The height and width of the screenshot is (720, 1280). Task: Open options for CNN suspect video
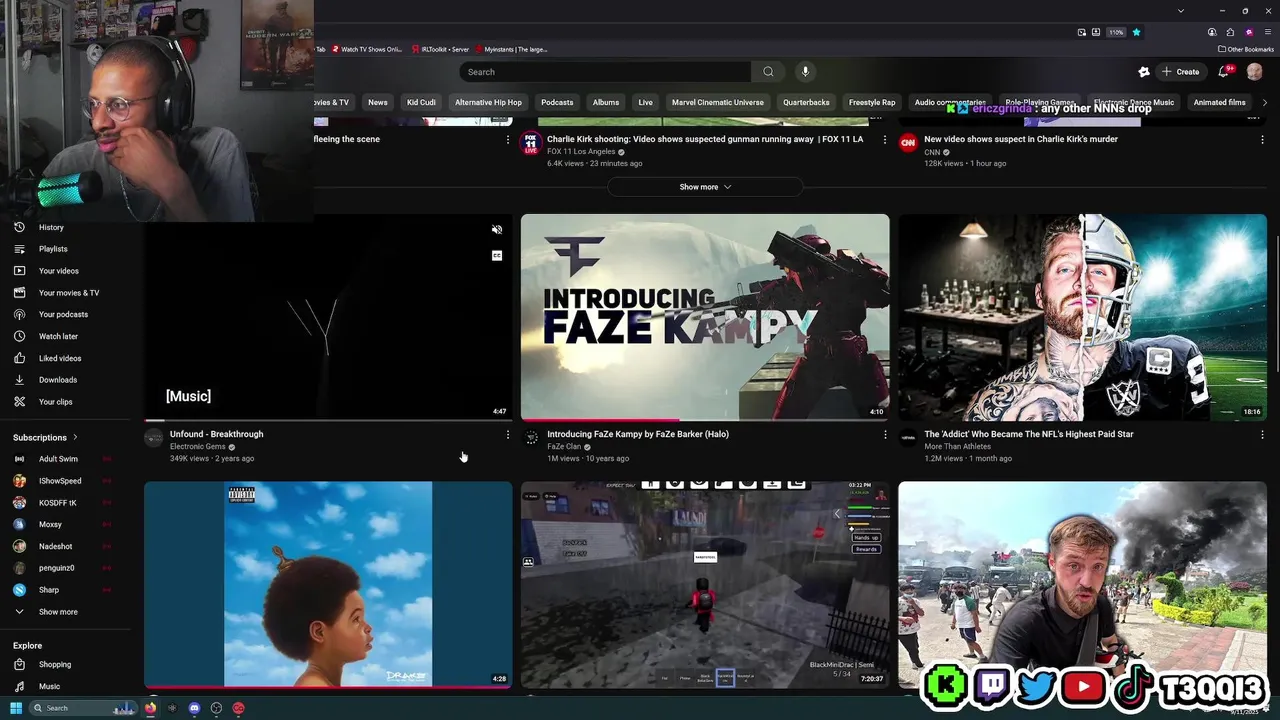pyautogui.click(x=1262, y=140)
